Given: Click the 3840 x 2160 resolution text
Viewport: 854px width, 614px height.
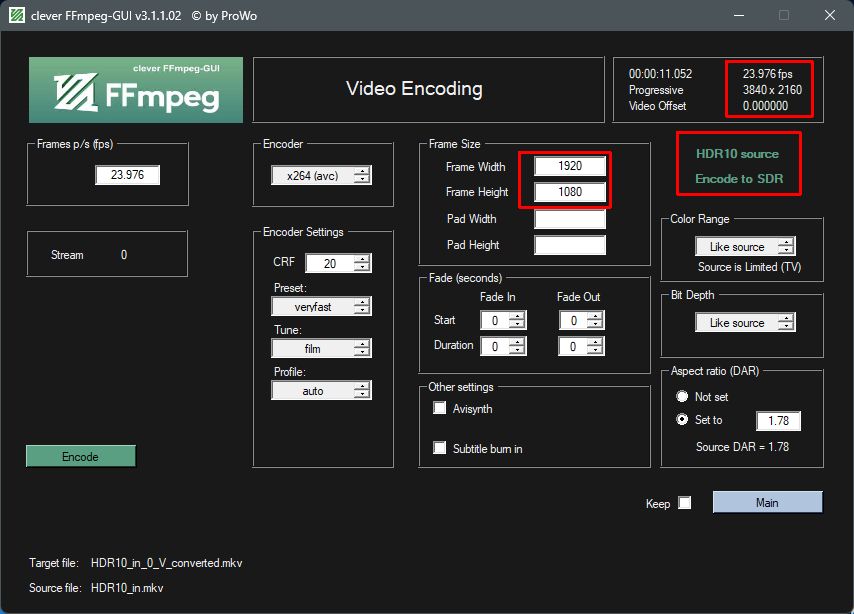Looking at the screenshot, I should coord(772,90).
